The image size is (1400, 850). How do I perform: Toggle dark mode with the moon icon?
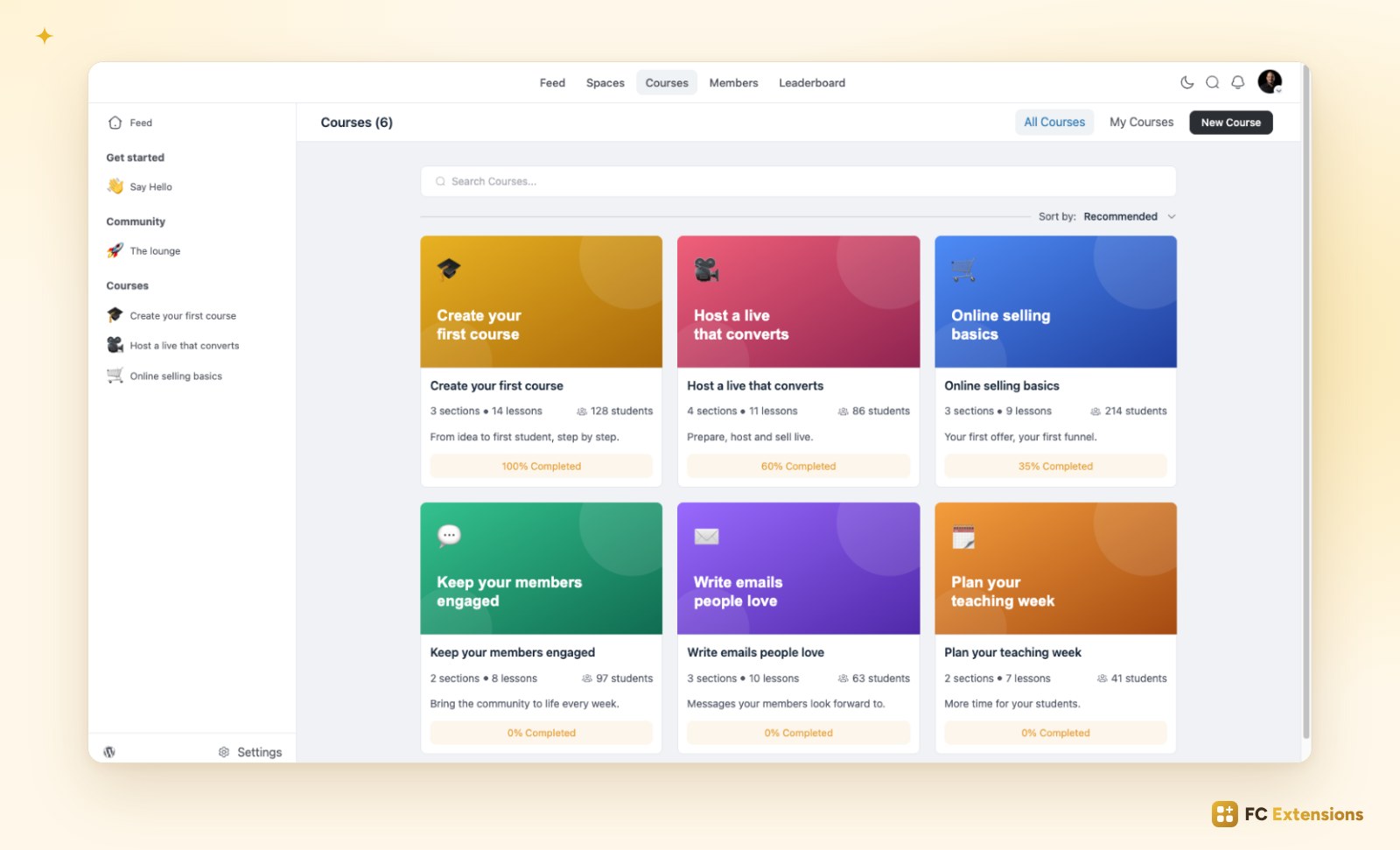point(1186,82)
